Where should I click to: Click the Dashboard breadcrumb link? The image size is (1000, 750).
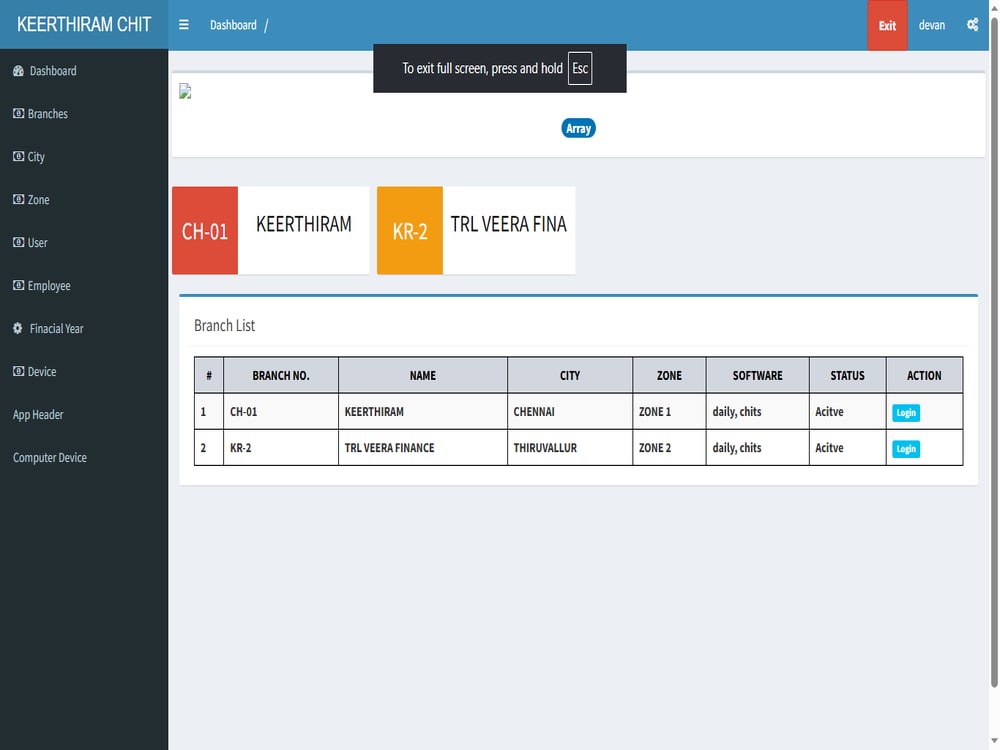[x=233, y=25]
